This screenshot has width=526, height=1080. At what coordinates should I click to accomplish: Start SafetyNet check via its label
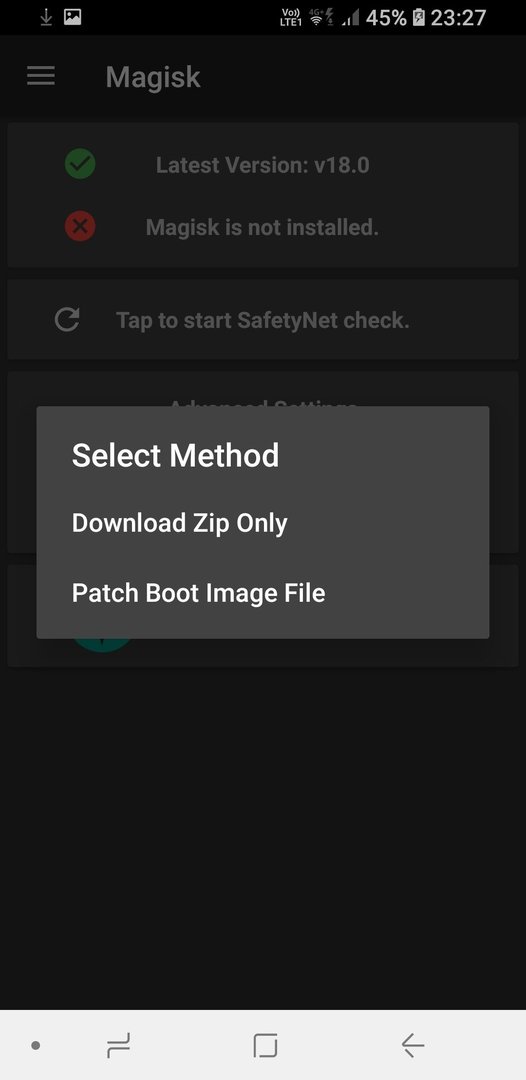point(262,320)
